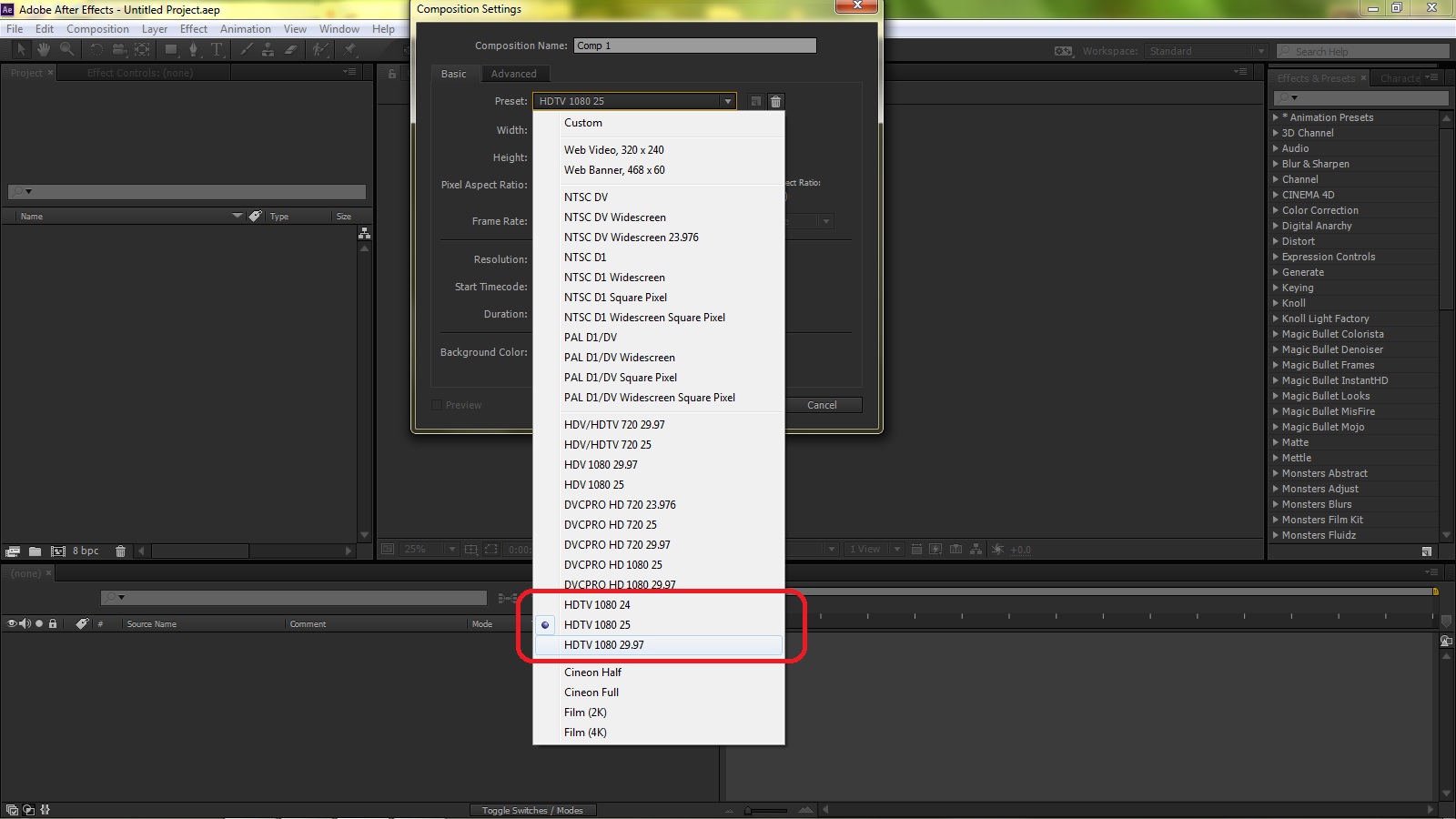Enable the Preview checkbox
Image resolution: width=1456 pixels, height=819 pixels.
(437, 405)
